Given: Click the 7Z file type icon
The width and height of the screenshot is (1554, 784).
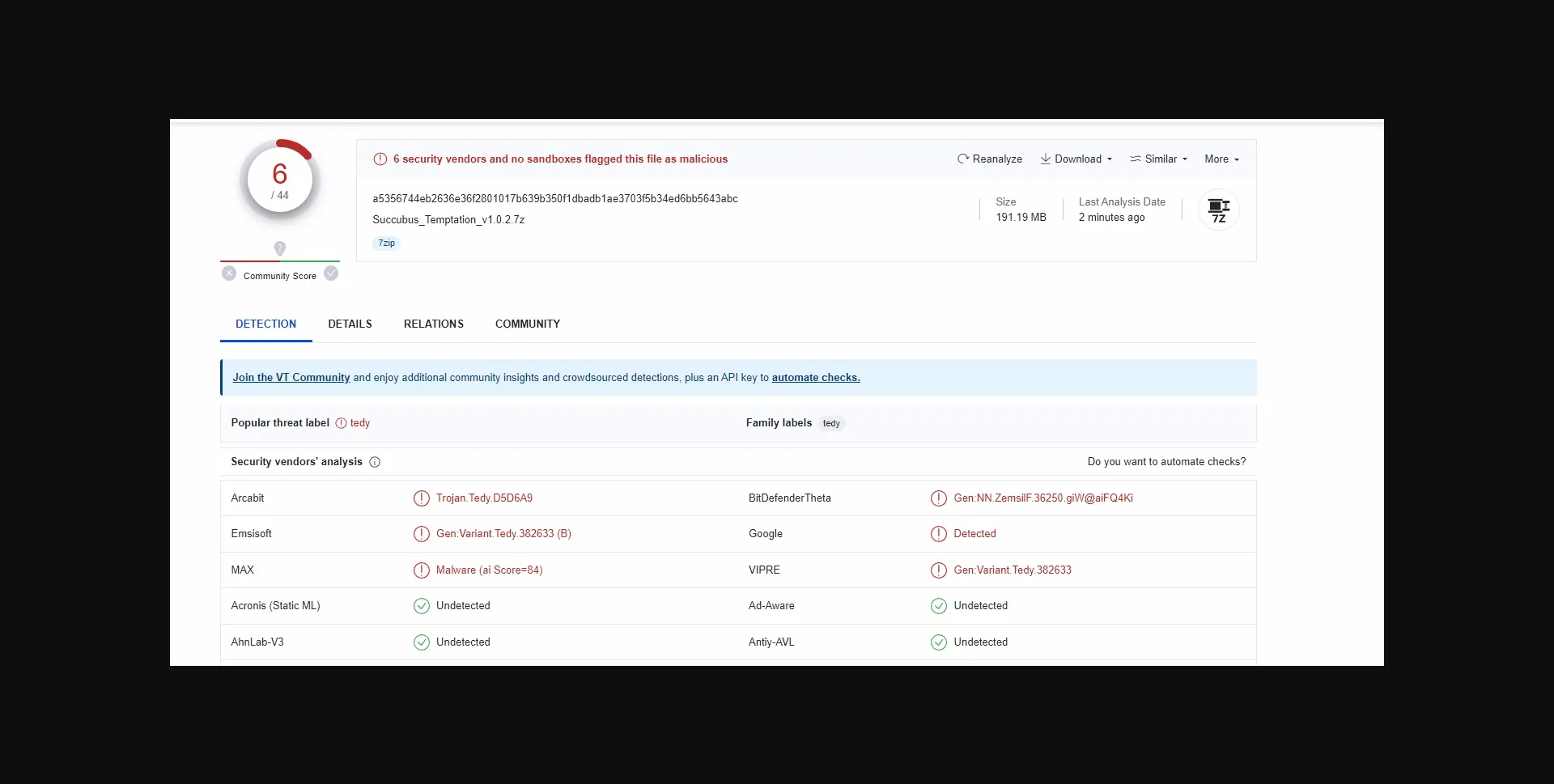Looking at the screenshot, I should click(x=1218, y=210).
